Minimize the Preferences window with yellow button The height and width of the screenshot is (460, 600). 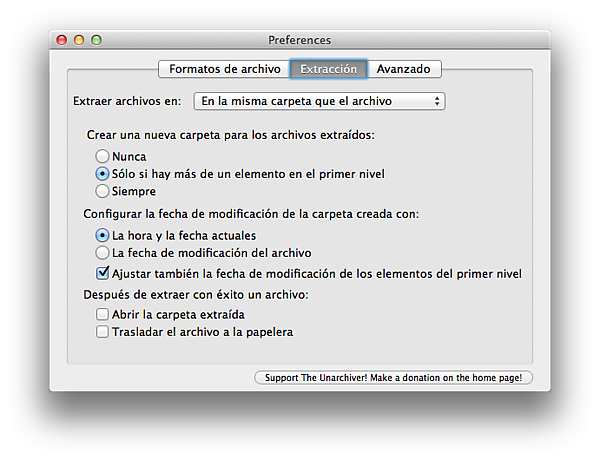click(79, 40)
